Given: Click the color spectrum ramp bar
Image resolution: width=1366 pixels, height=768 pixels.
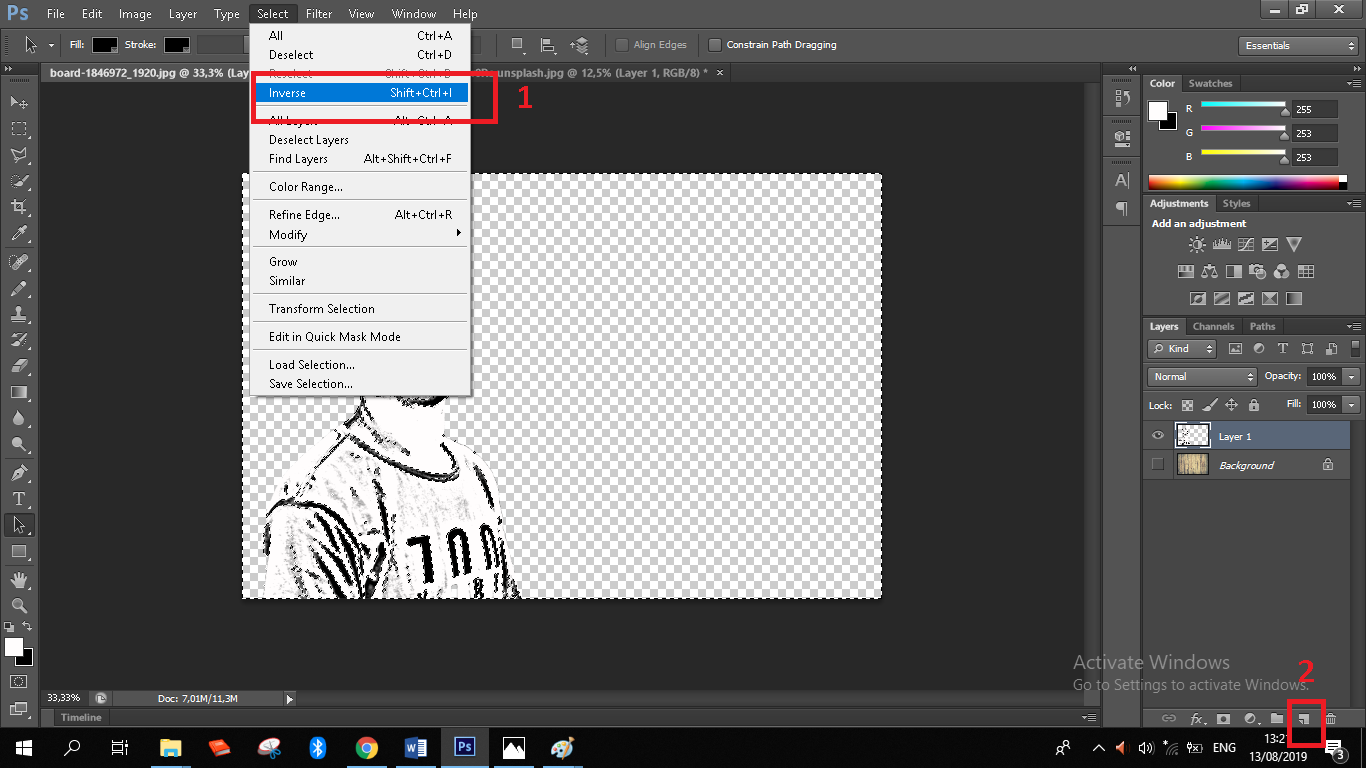Looking at the screenshot, I should tap(1243, 182).
